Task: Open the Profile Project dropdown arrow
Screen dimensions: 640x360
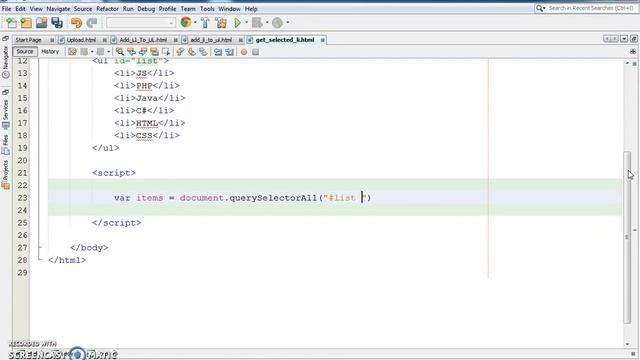Action: point(287,22)
